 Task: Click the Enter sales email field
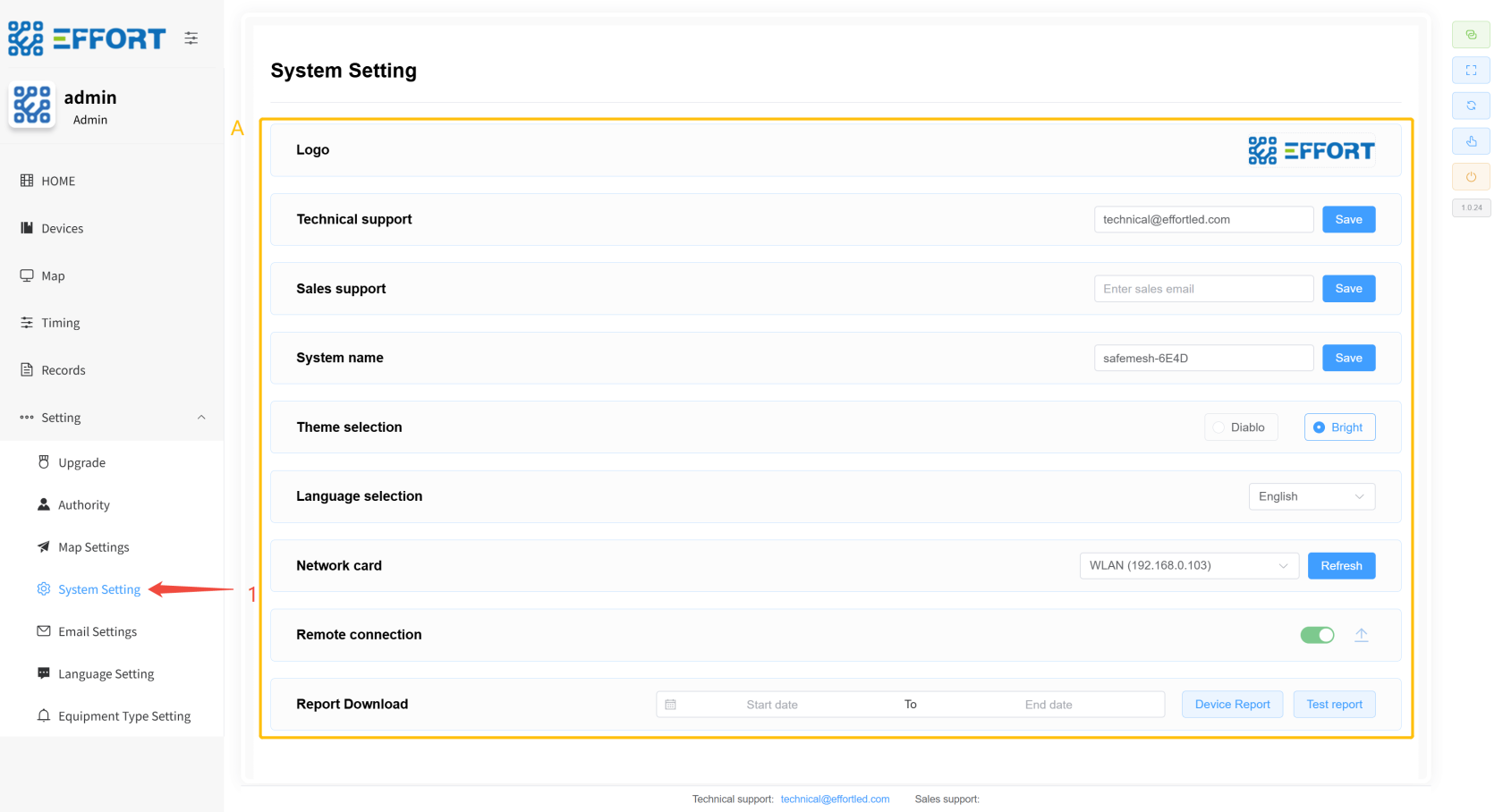(x=1202, y=289)
